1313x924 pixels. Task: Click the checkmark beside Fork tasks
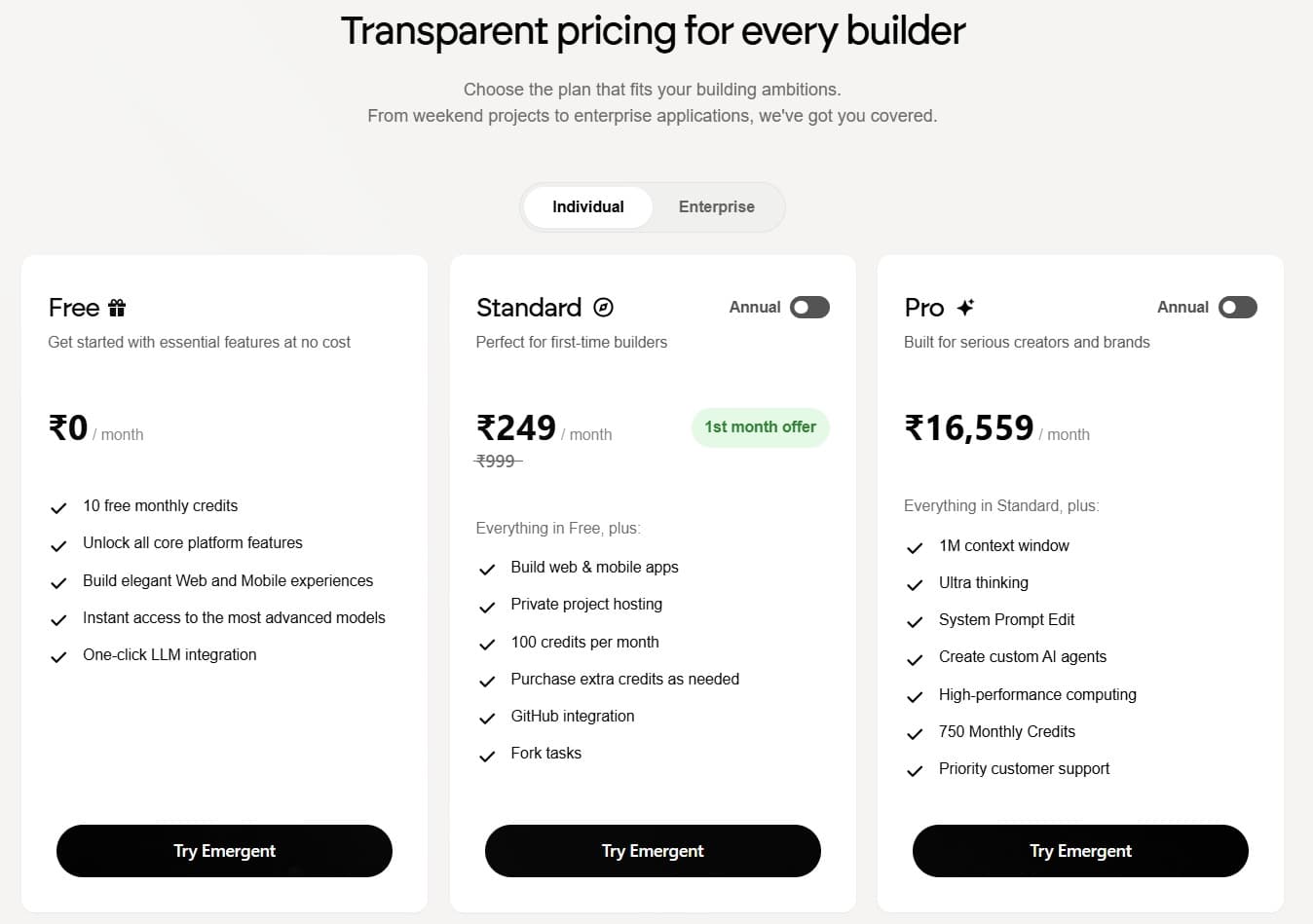(x=487, y=755)
